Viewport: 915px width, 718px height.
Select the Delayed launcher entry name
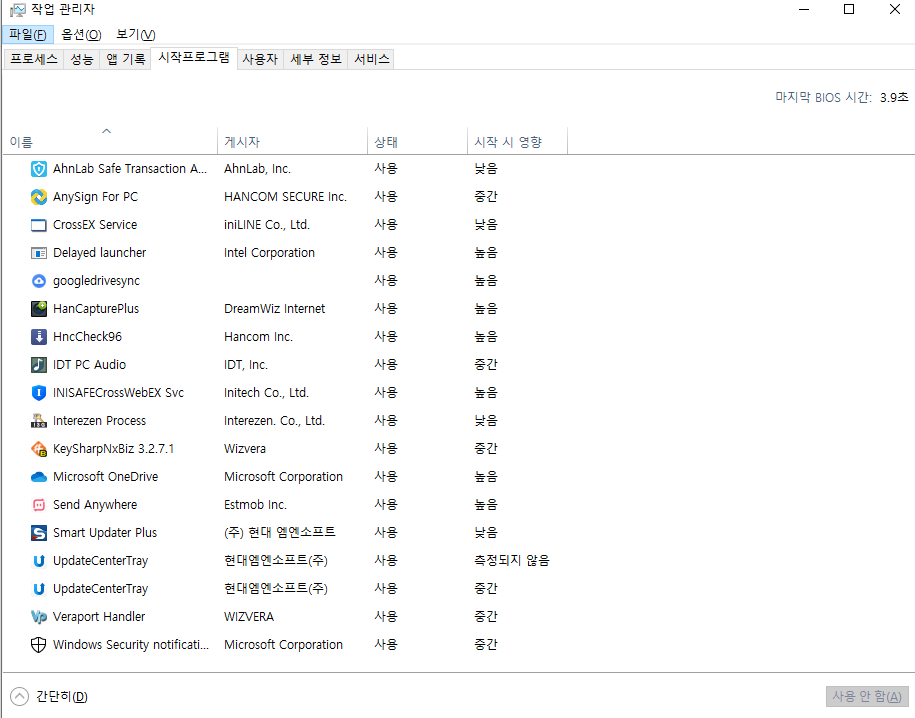coord(100,253)
